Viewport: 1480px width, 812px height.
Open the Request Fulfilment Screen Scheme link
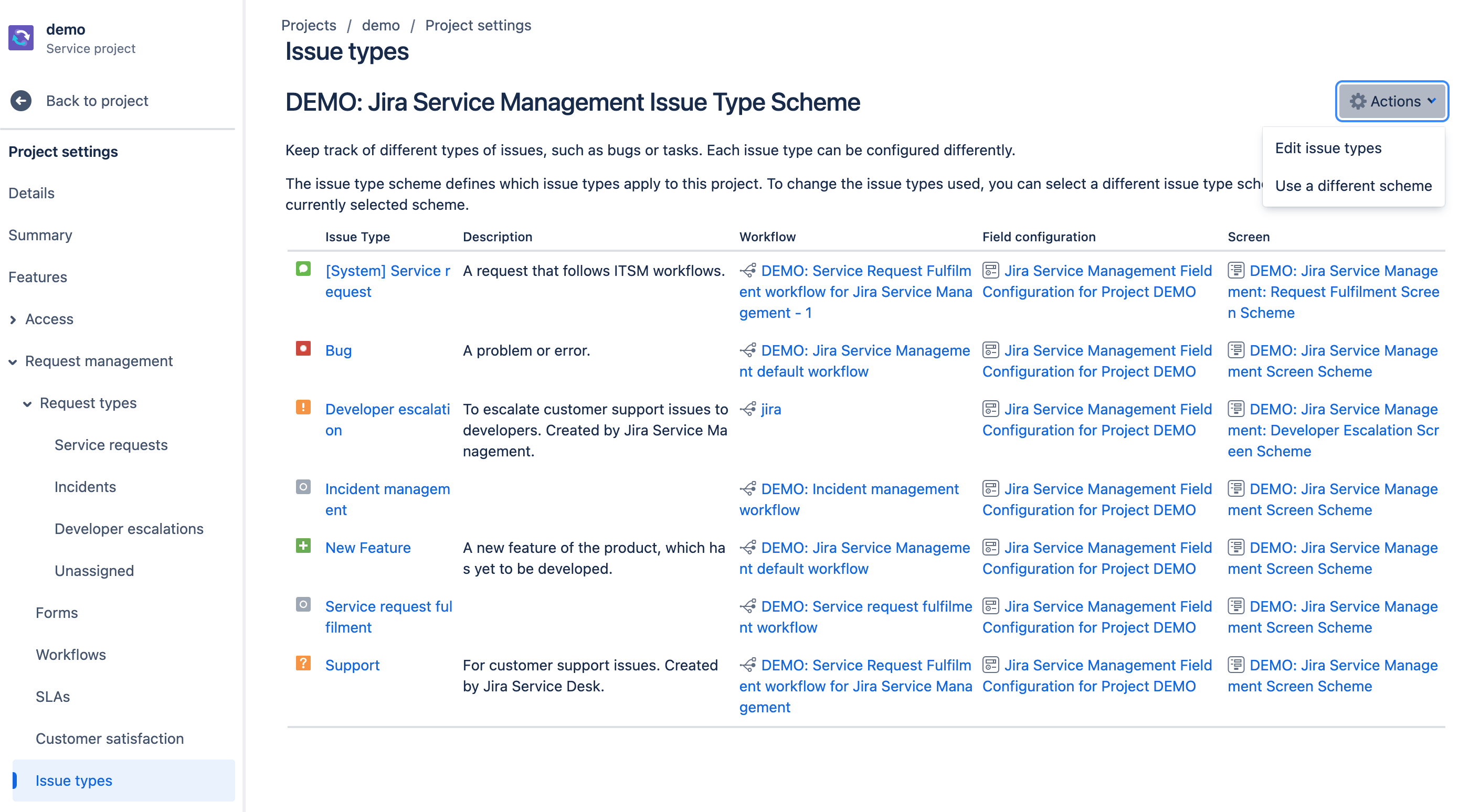(x=1333, y=291)
